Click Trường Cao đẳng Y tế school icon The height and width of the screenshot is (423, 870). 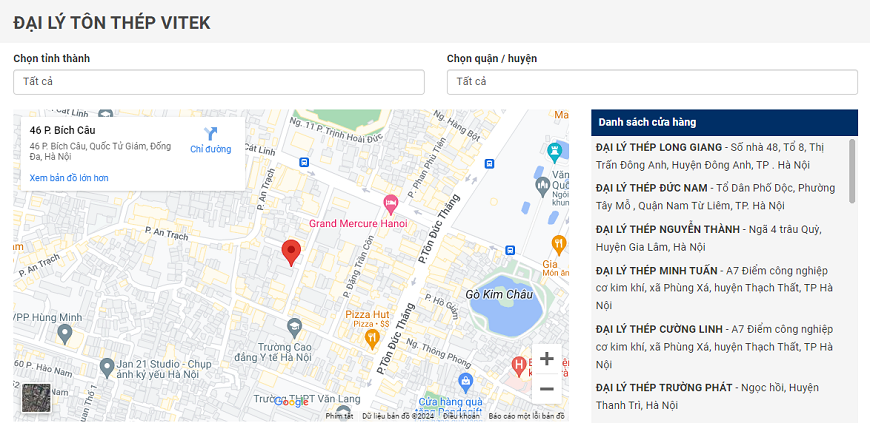[294, 328]
